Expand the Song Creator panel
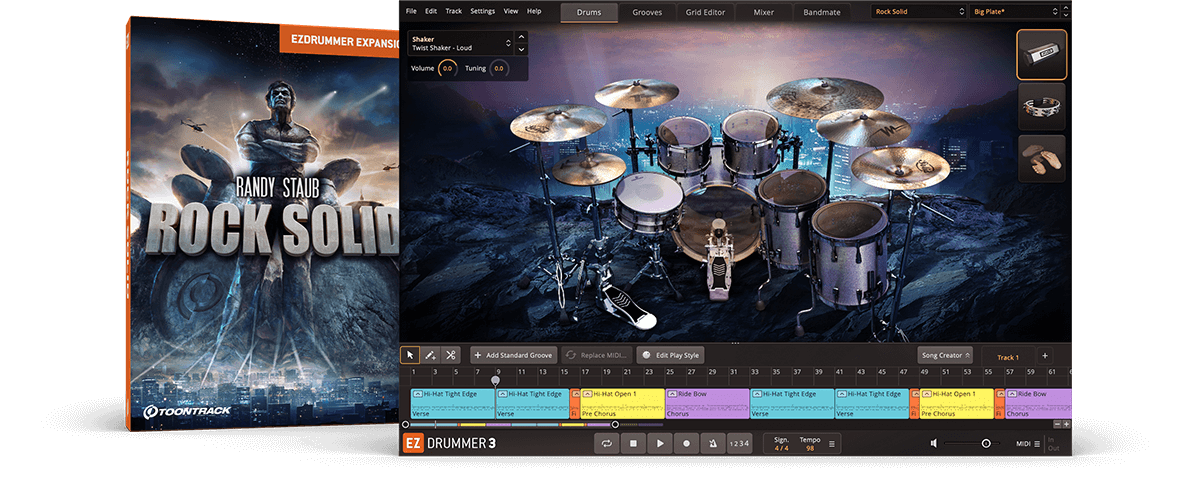 pyautogui.click(x=944, y=355)
